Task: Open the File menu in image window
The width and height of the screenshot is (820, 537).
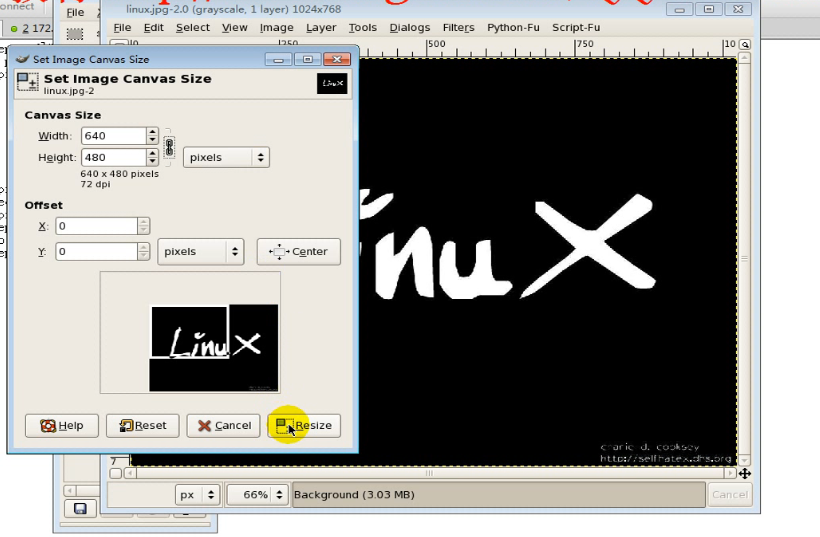Action: click(x=122, y=28)
